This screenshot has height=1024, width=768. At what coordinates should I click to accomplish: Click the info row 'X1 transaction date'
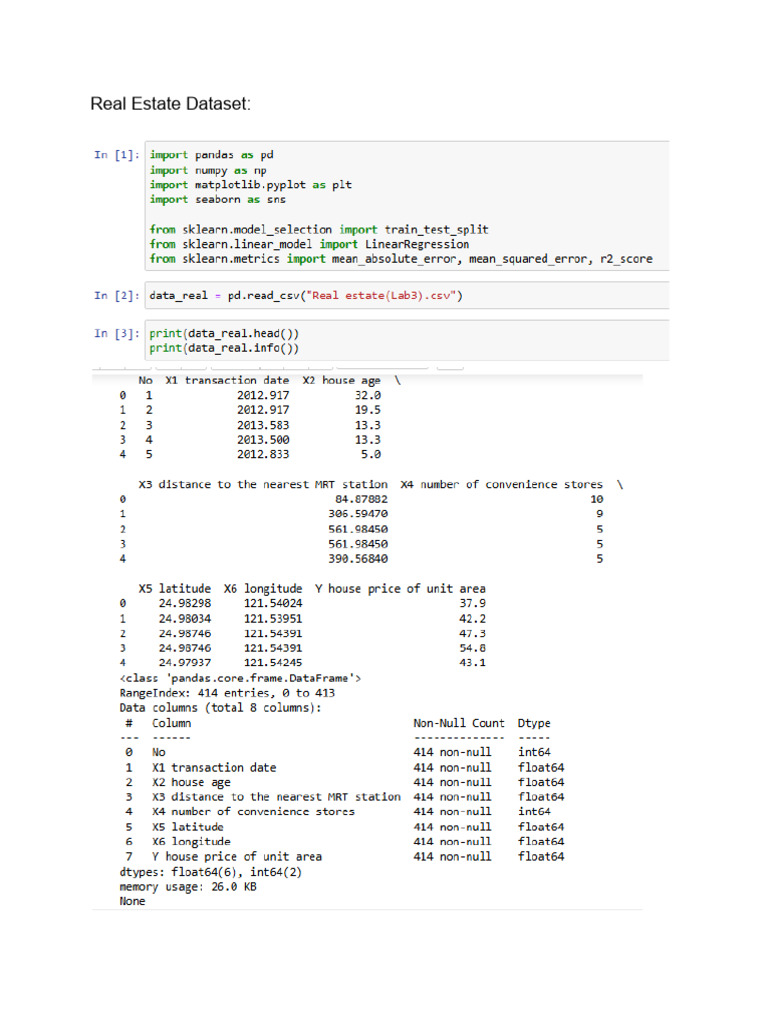(x=345, y=767)
